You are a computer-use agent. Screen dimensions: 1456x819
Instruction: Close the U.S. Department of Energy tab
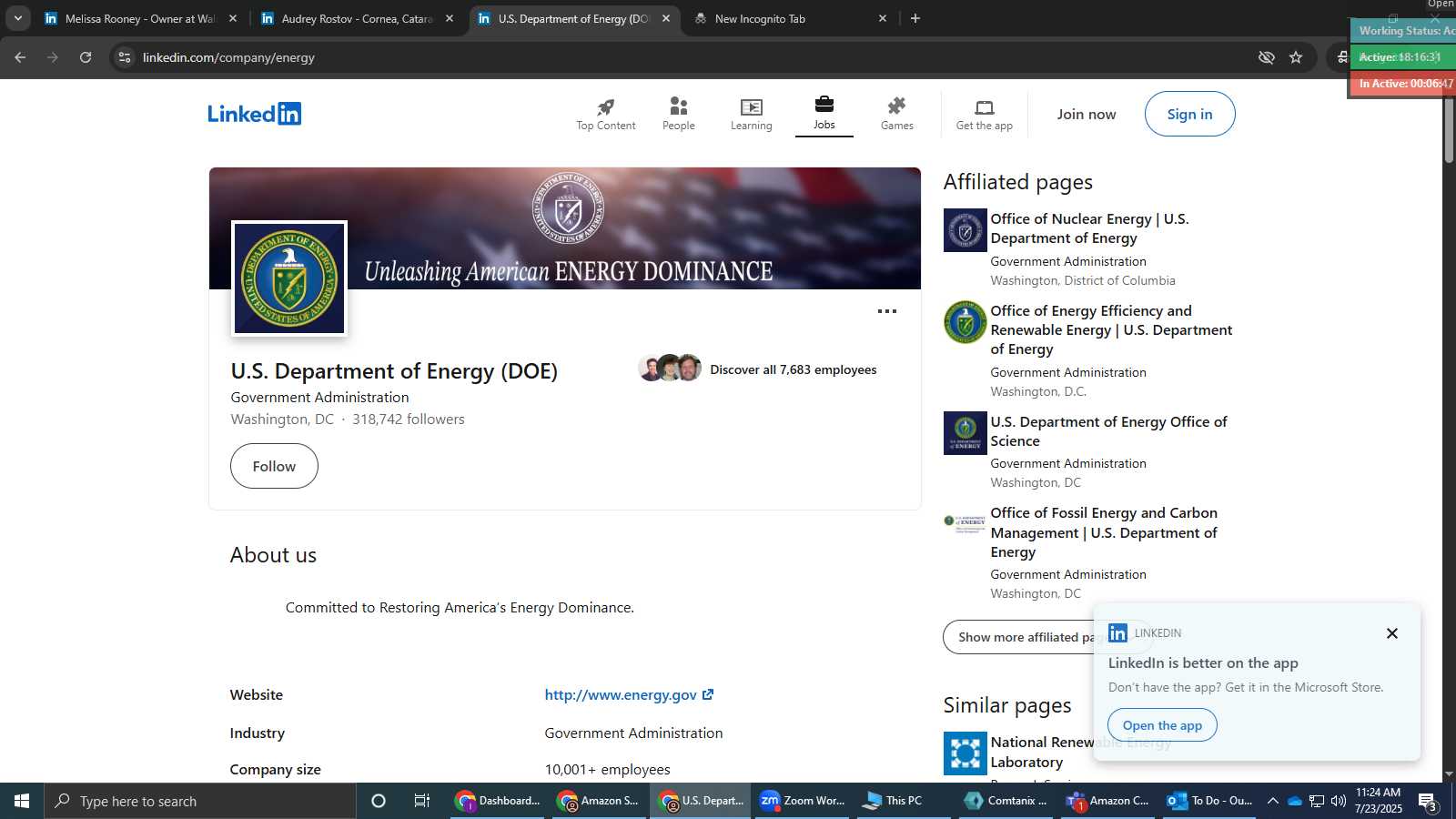pos(666,18)
